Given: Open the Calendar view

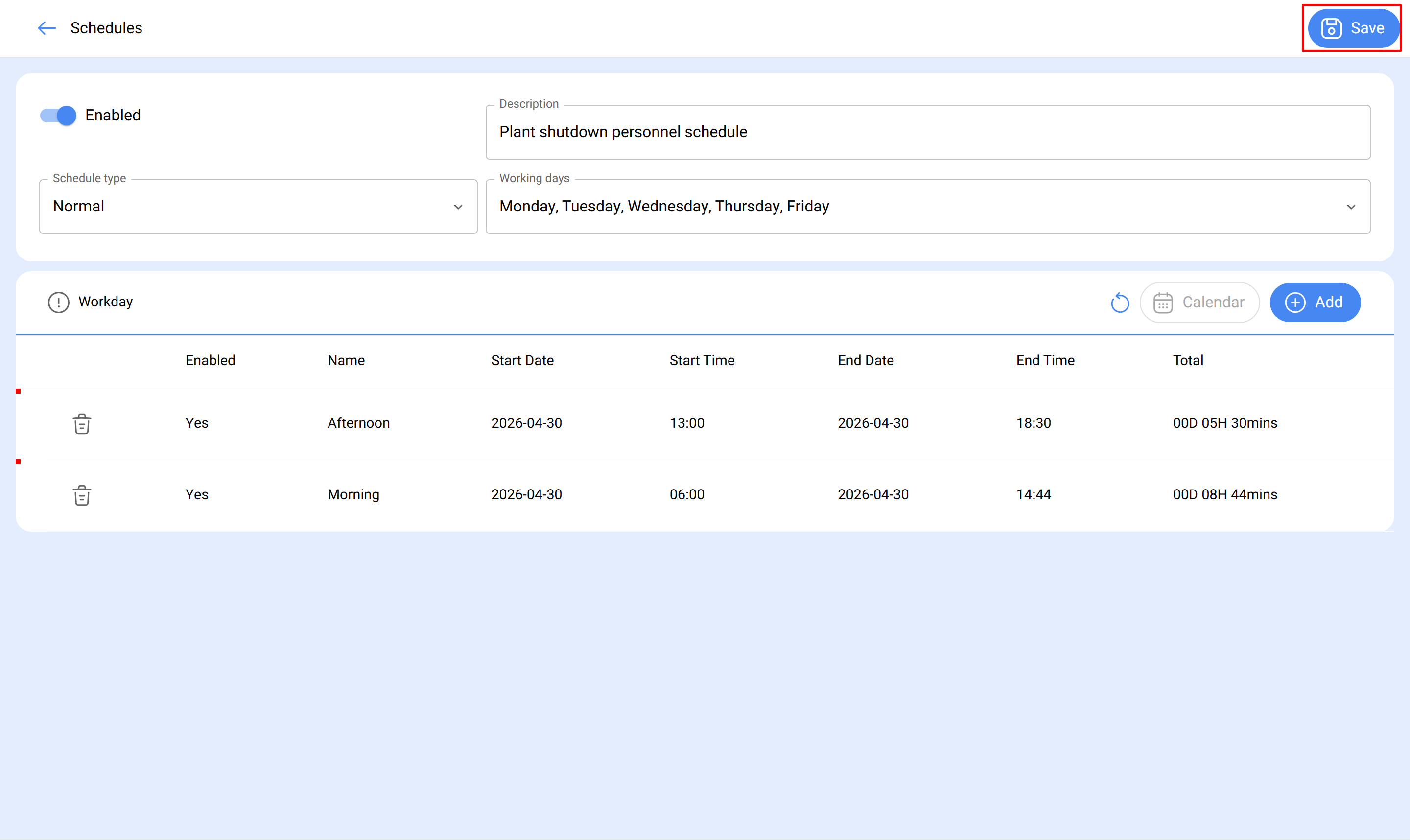Looking at the screenshot, I should [1199, 302].
